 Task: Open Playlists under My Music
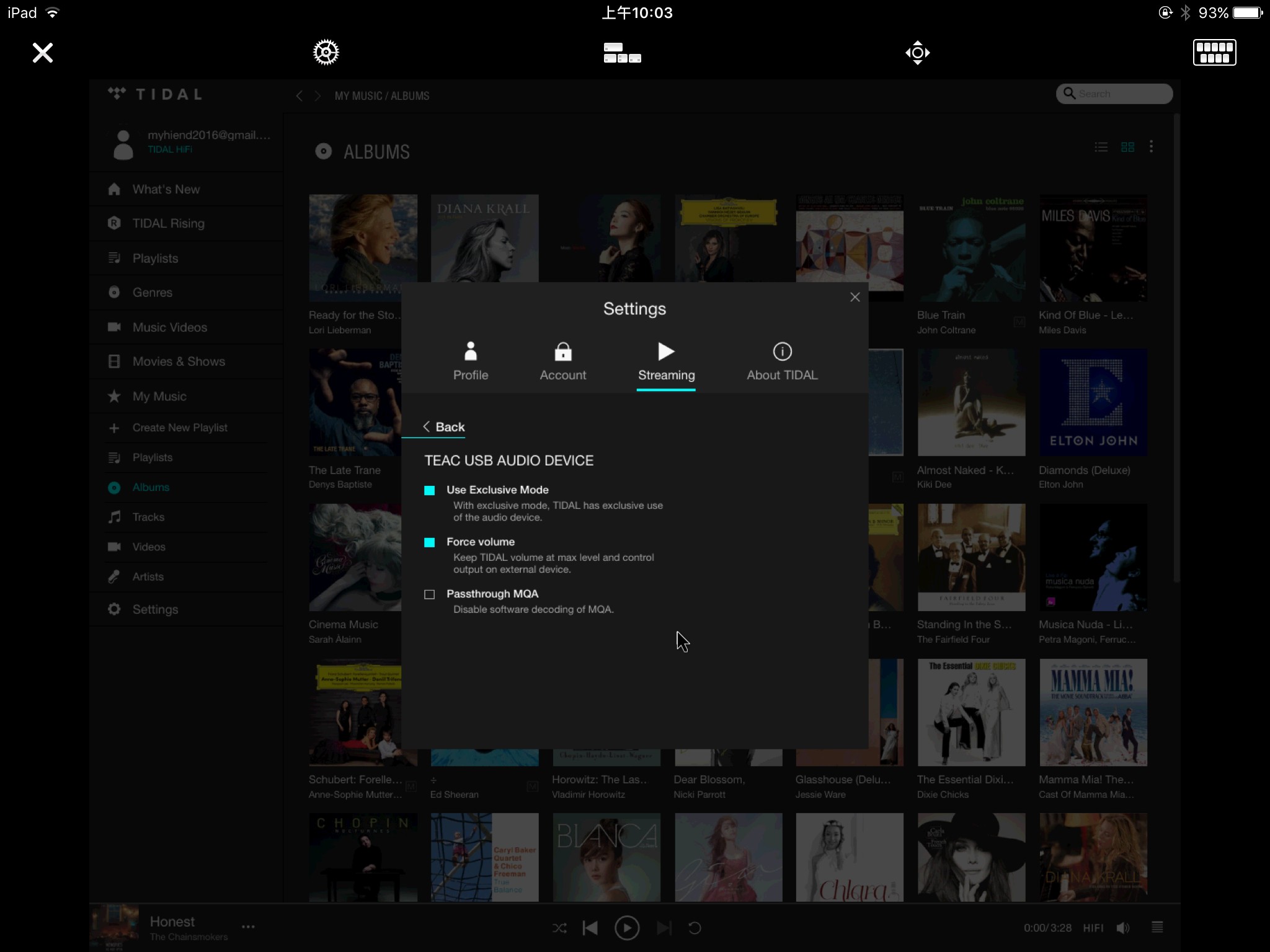186,457
